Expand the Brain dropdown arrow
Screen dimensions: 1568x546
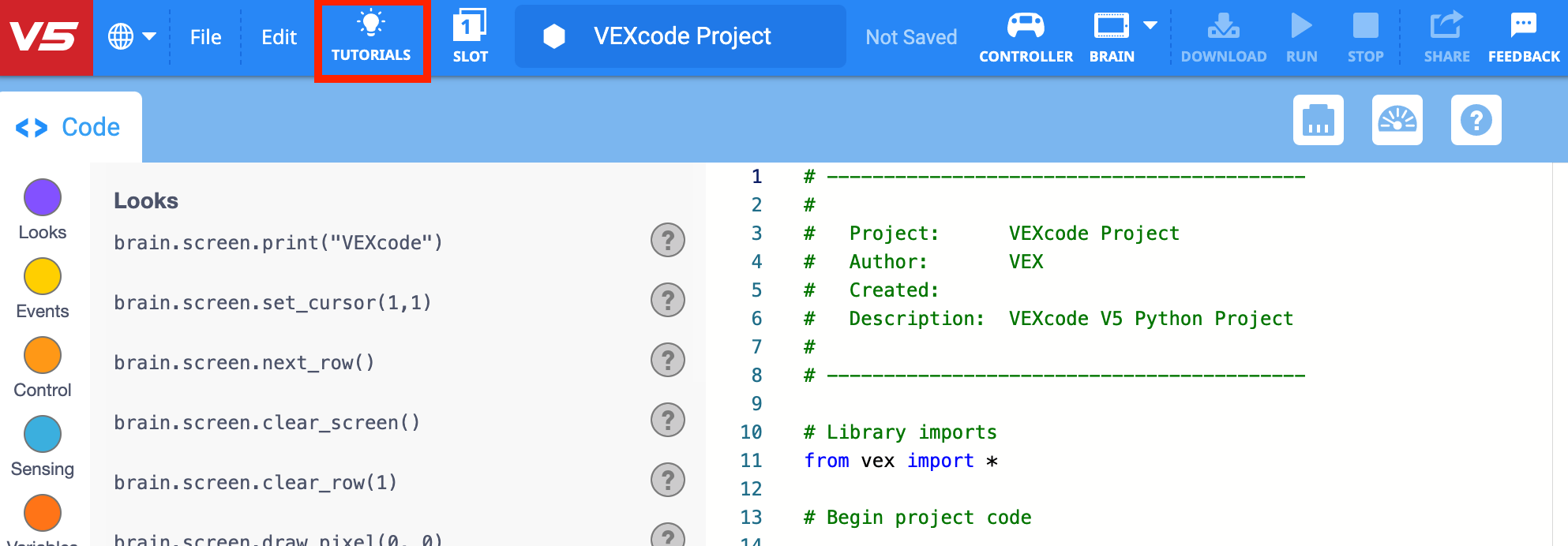pyautogui.click(x=1150, y=25)
